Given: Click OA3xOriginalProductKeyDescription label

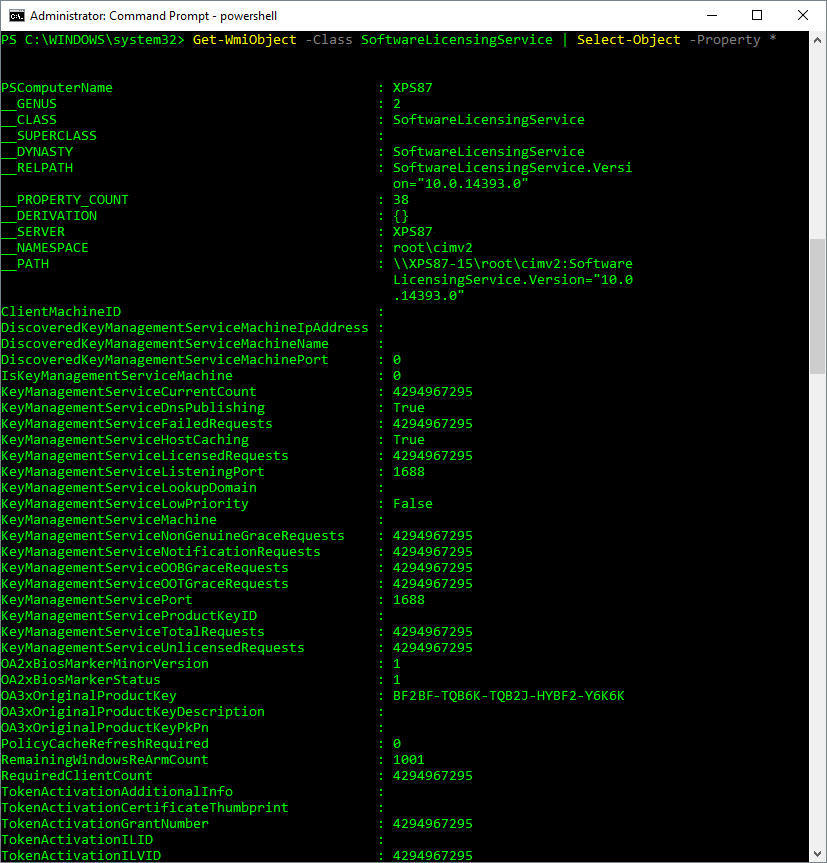Looking at the screenshot, I should click(x=133, y=711).
